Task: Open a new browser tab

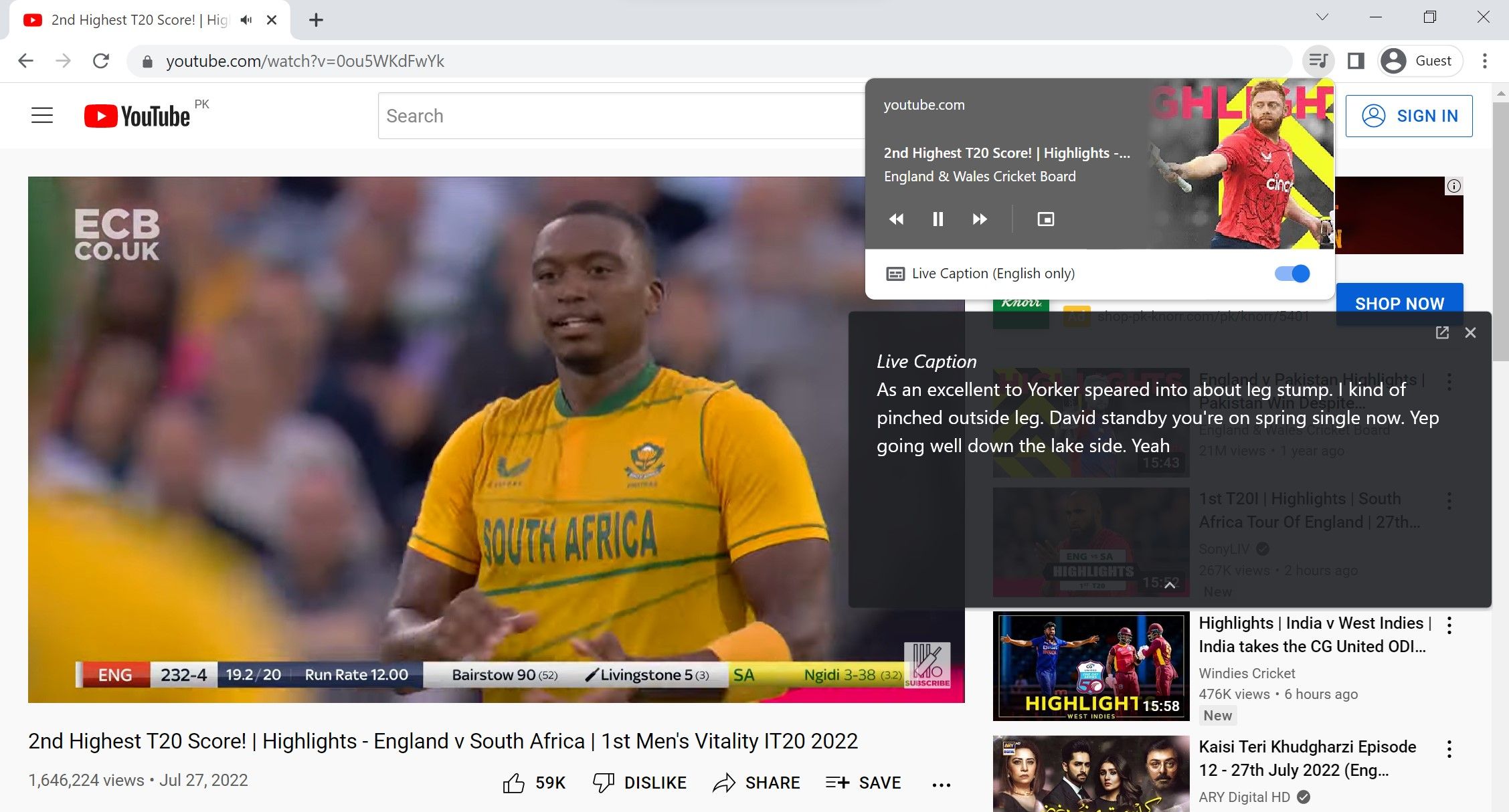Action: coord(316,20)
